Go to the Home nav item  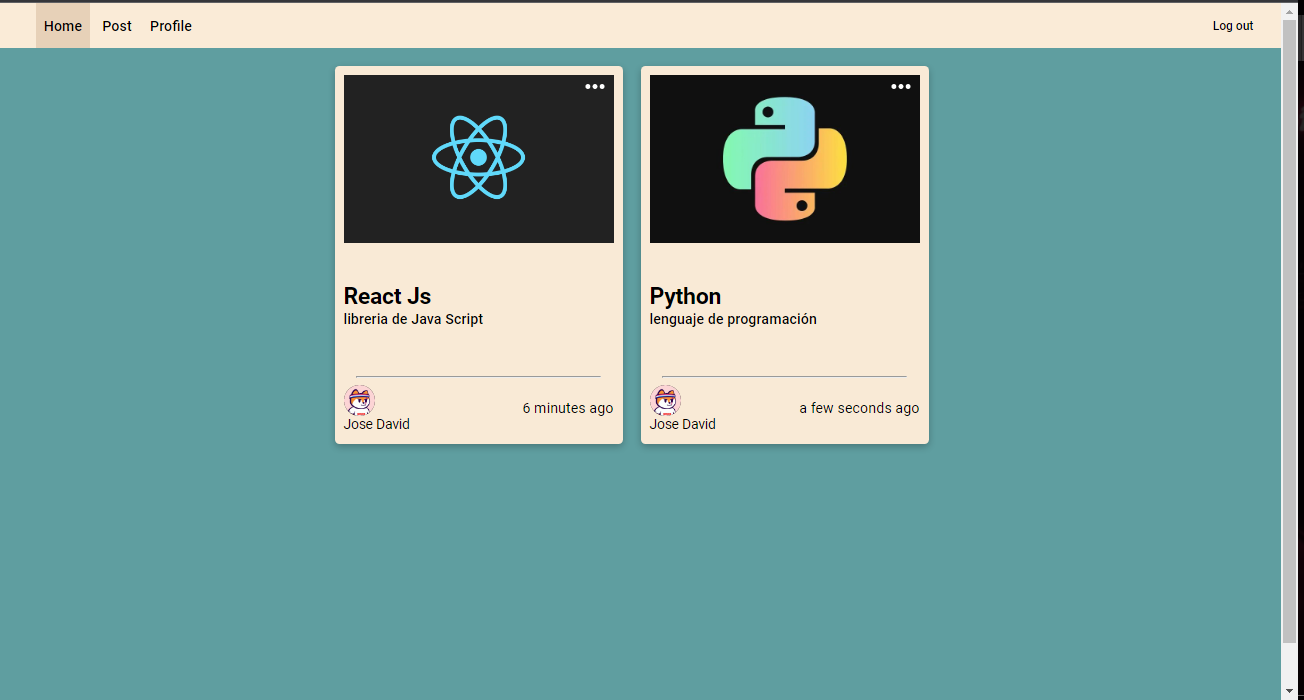[x=63, y=26]
